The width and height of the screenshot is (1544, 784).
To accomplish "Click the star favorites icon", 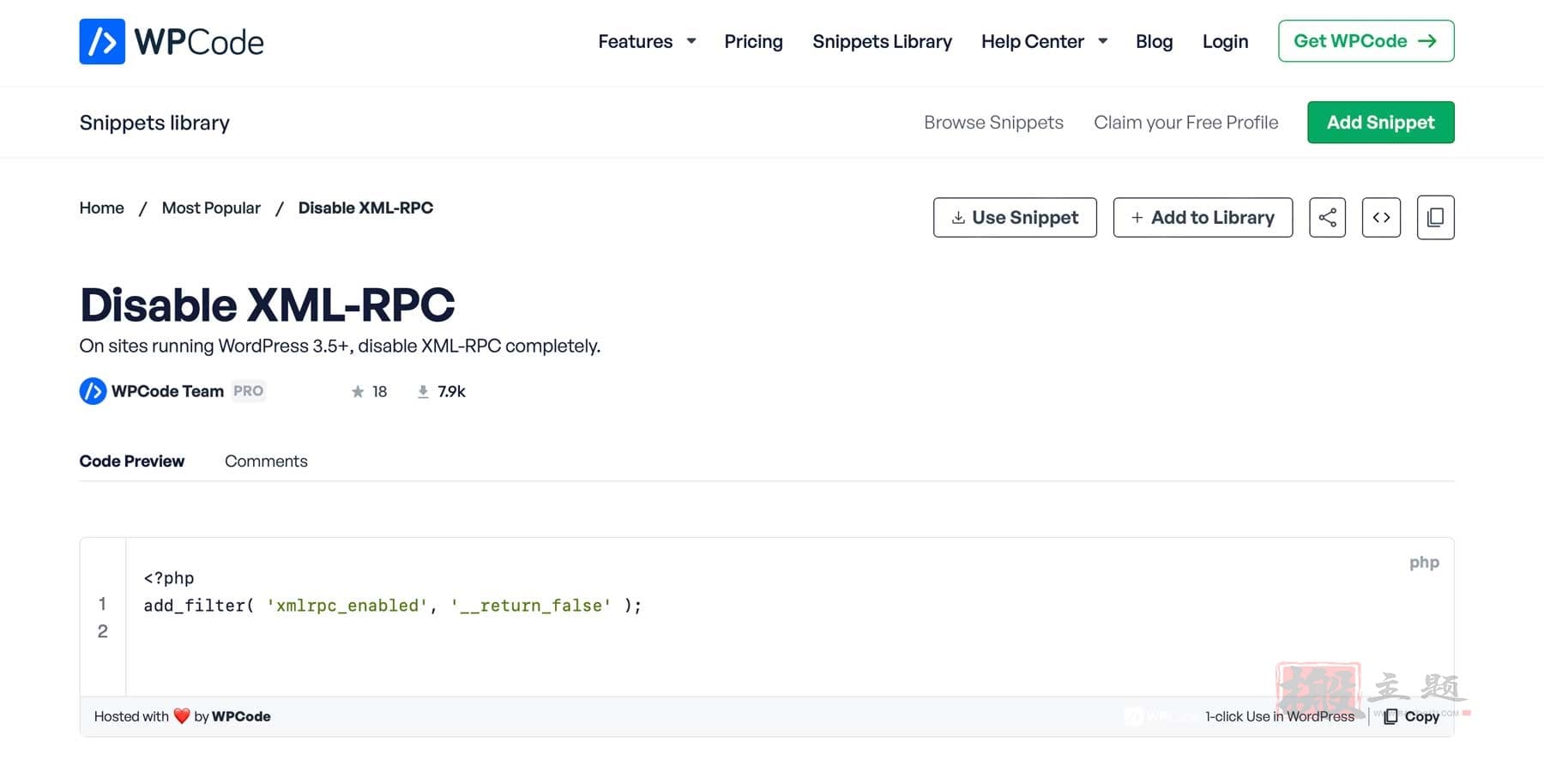I will tap(358, 392).
